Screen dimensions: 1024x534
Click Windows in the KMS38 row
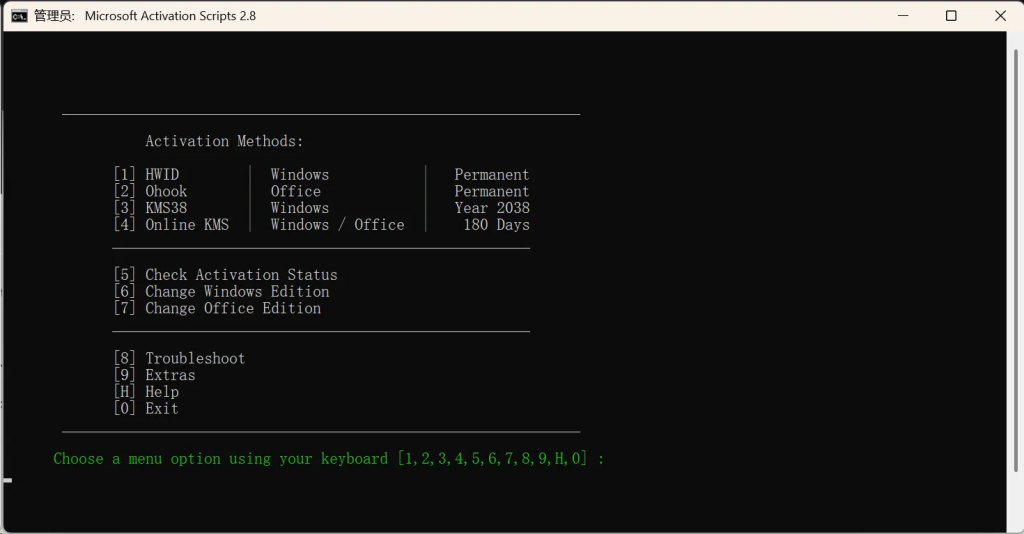[300, 208]
